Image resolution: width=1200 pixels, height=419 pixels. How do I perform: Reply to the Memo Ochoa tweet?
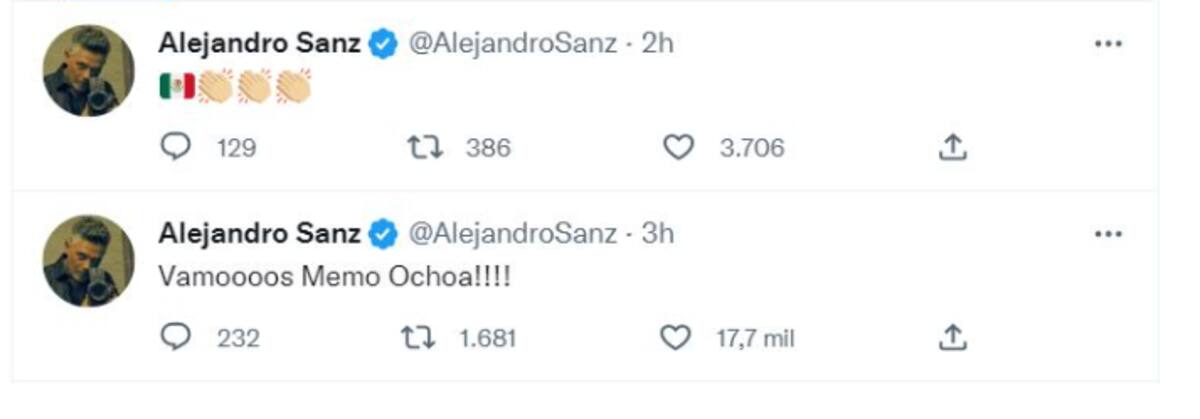(176, 338)
